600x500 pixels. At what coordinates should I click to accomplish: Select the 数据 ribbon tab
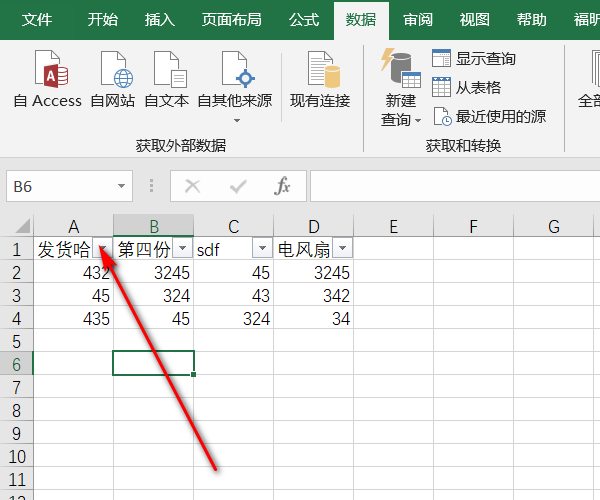click(x=361, y=20)
